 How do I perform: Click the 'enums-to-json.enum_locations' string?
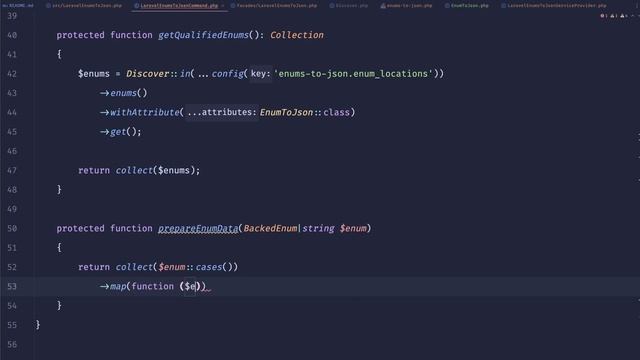(x=353, y=74)
